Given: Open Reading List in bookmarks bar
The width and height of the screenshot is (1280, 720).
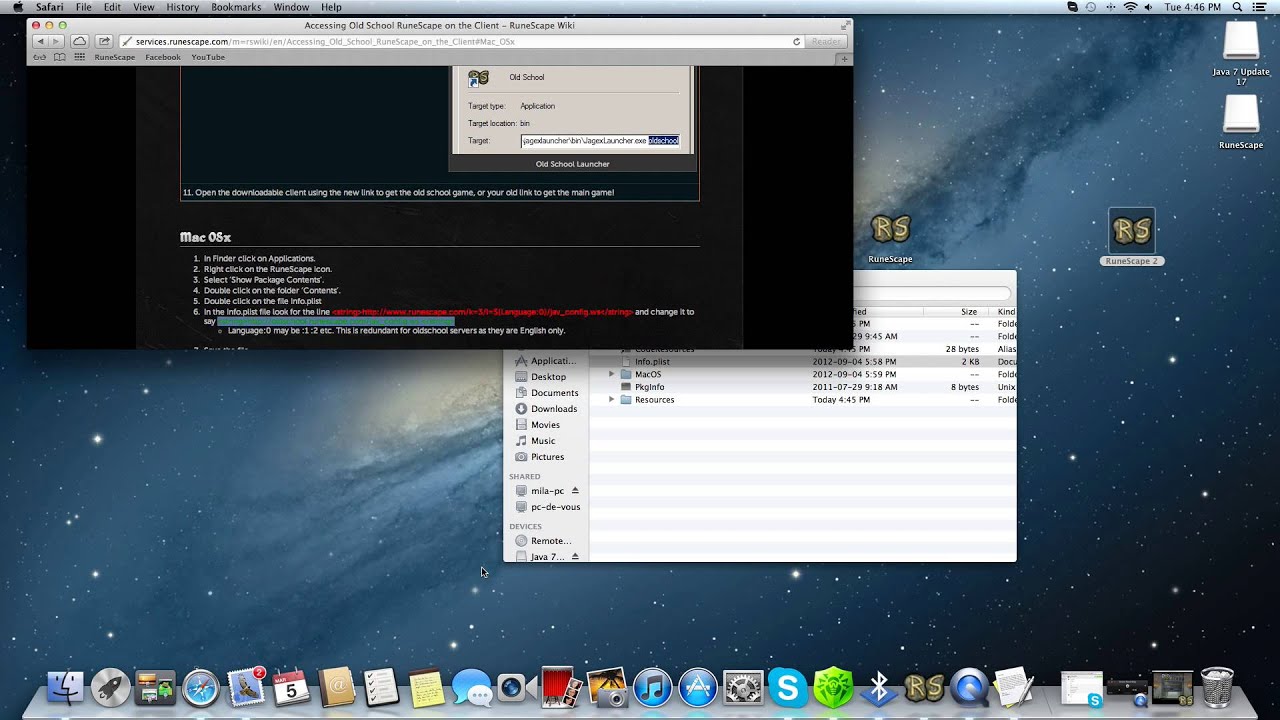Looking at the screenshot, I should pos(40,57).
